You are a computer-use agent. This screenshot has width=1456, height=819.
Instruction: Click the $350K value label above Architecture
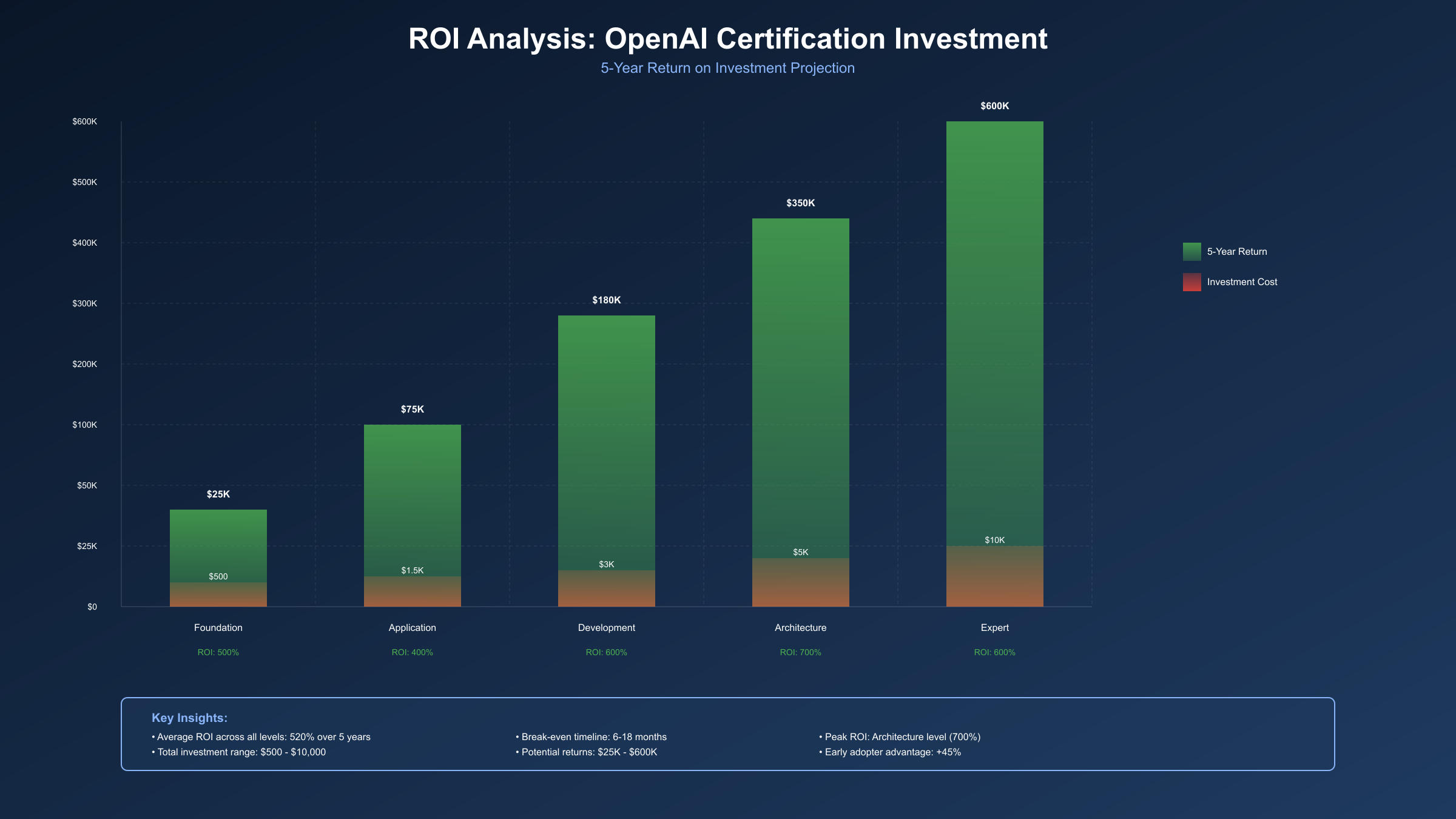coord(801,203)
